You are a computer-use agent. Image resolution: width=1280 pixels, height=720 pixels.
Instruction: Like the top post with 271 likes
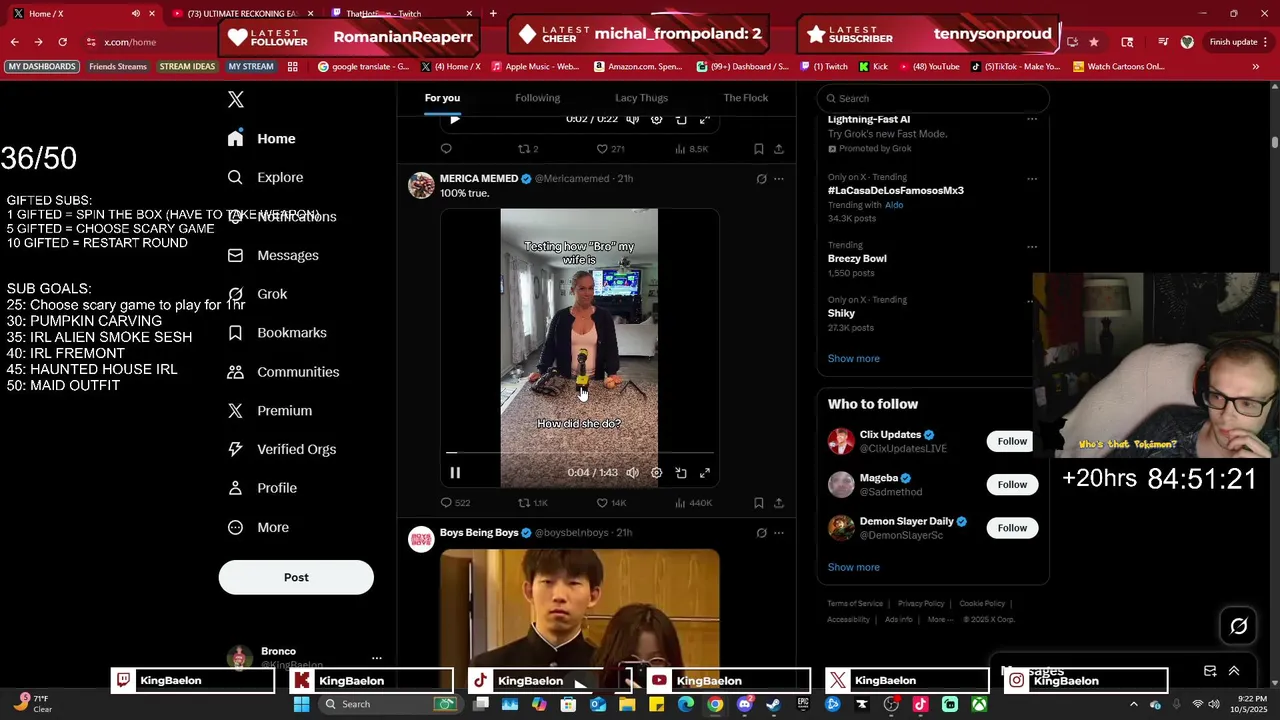pos(610,149)
